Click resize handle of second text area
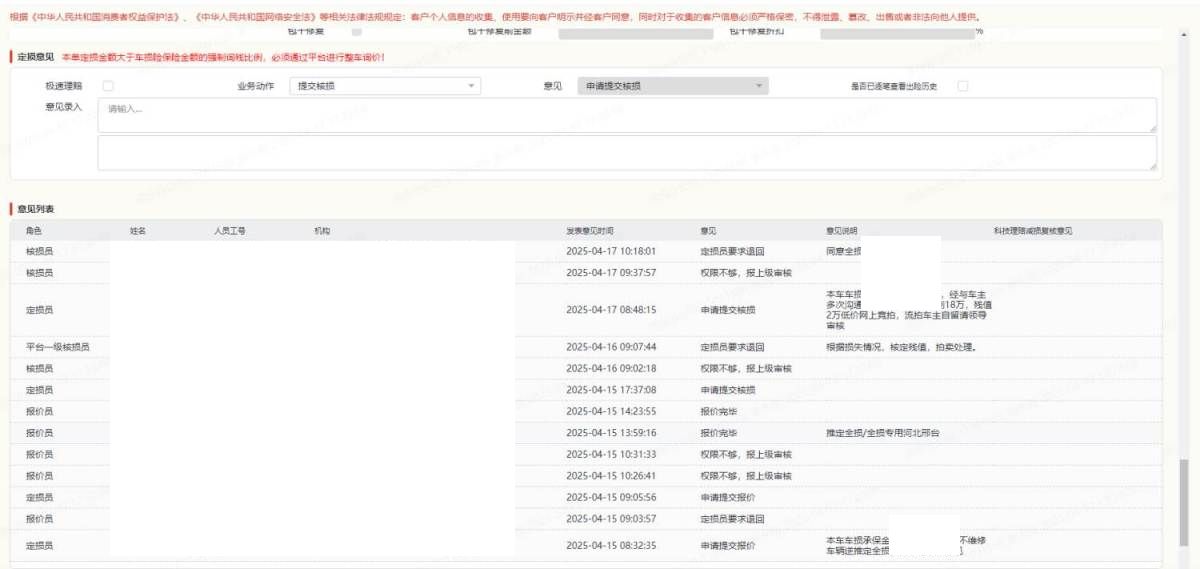 click(x=1152, y=166)
